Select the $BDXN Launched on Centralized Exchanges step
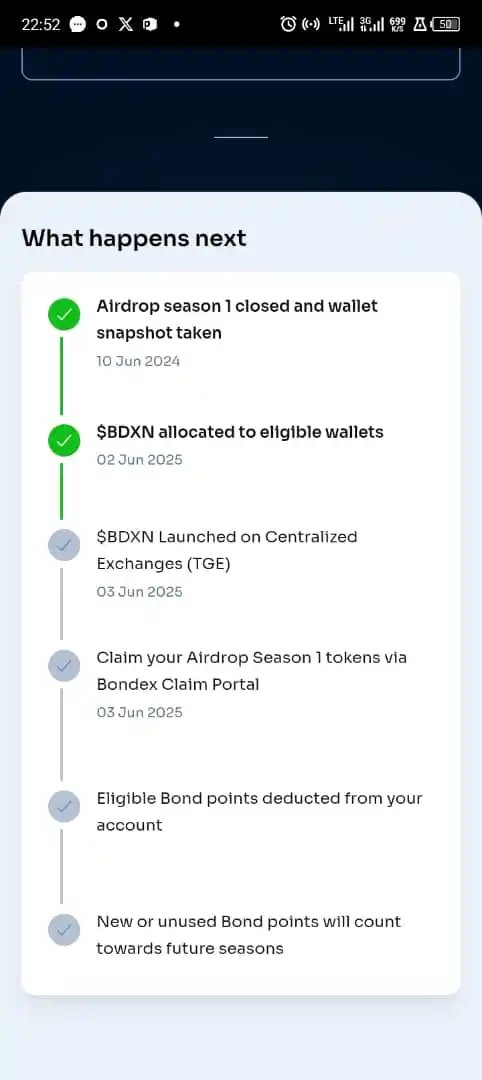Screen dimensions: 482x1080 (227, 550)
